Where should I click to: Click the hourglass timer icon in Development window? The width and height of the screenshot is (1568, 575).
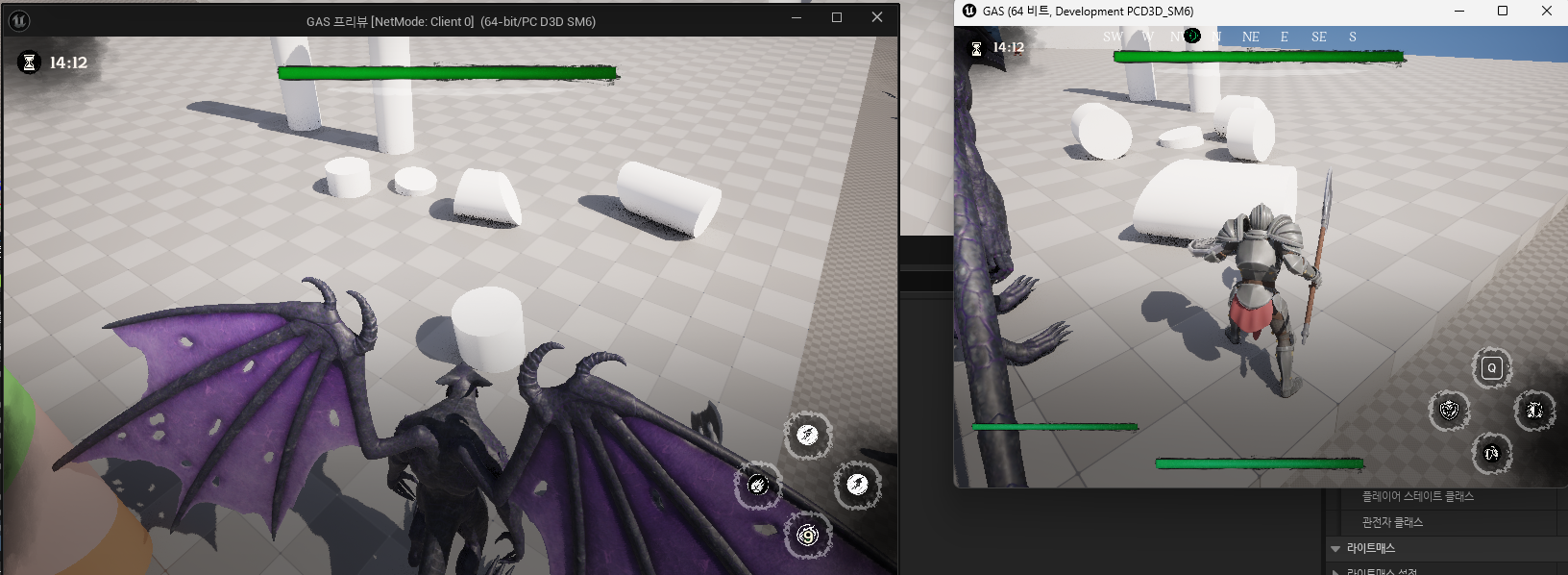point(976,49)
